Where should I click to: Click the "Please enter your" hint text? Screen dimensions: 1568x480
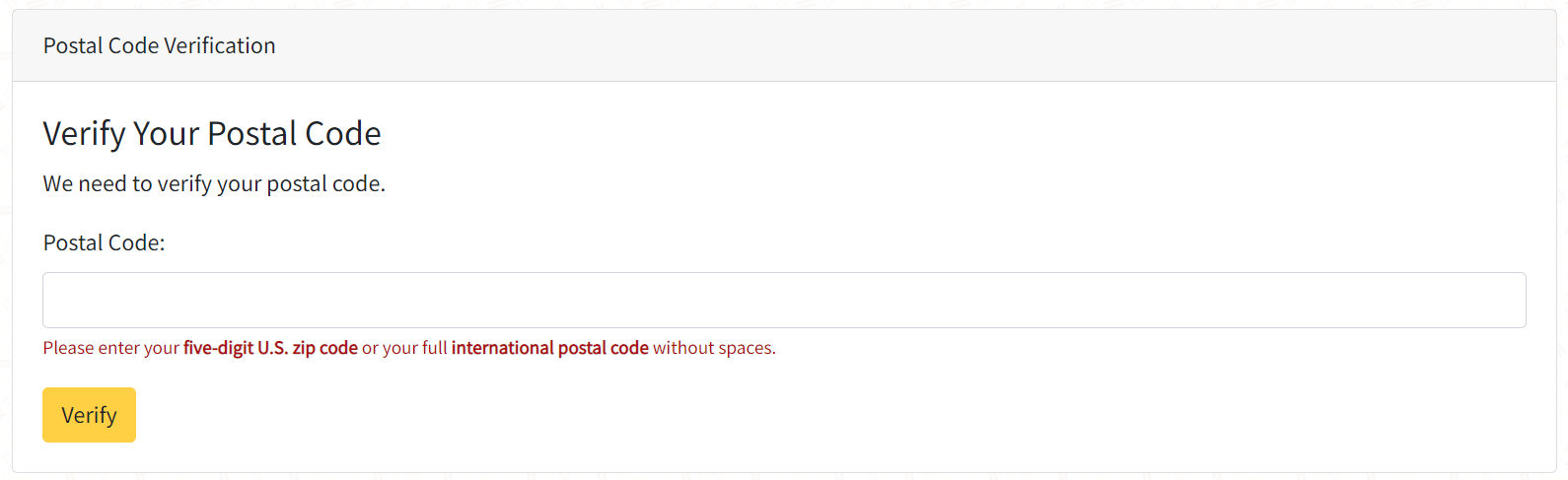click(x=110, y=348)
